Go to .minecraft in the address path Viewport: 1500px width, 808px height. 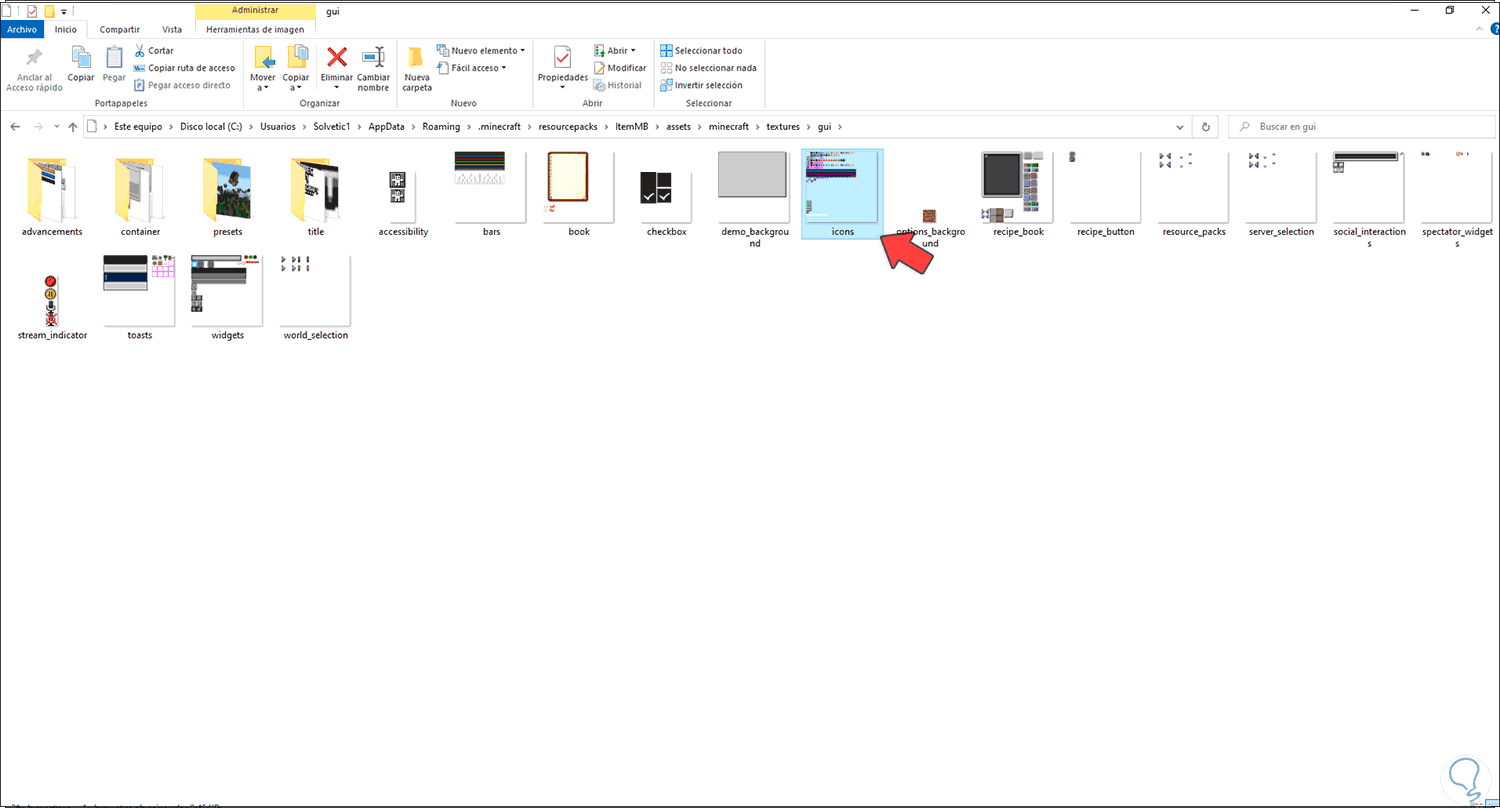tap(500, 127)
